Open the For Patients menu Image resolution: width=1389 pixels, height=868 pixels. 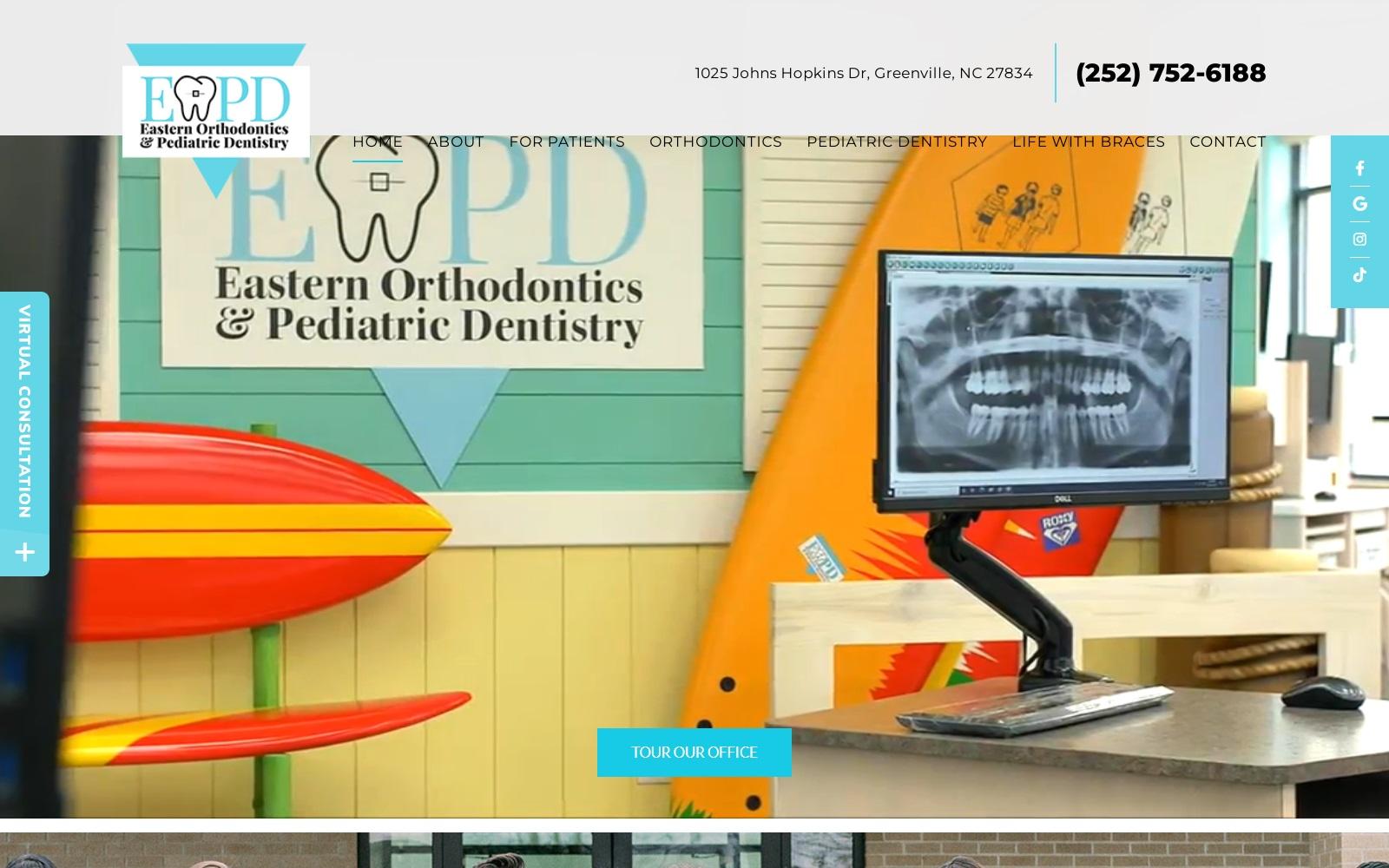[x=567, y=141]
